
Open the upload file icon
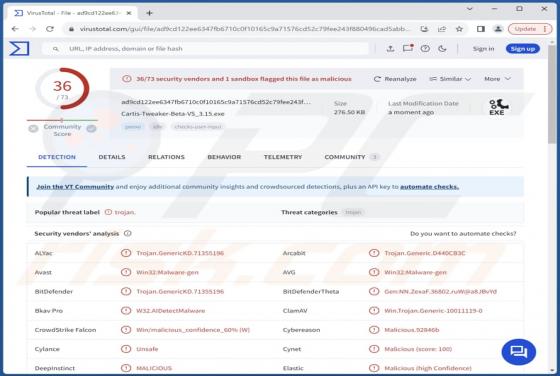click(x=390, y=49)
